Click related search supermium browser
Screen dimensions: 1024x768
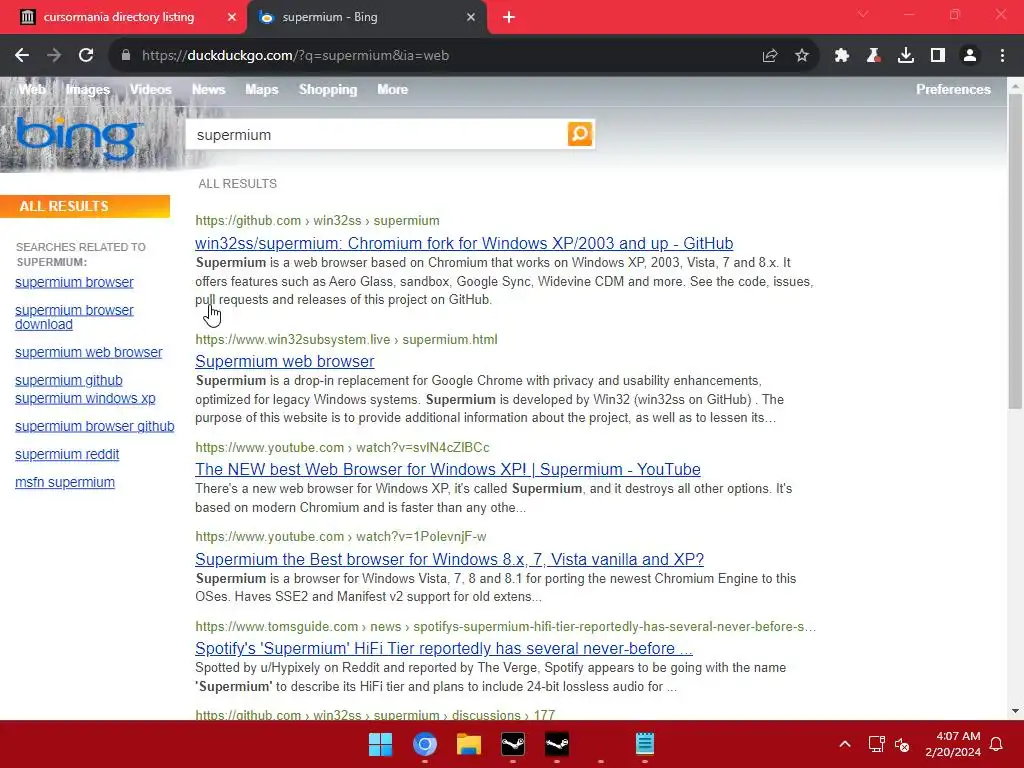click(x=74, y=282)
